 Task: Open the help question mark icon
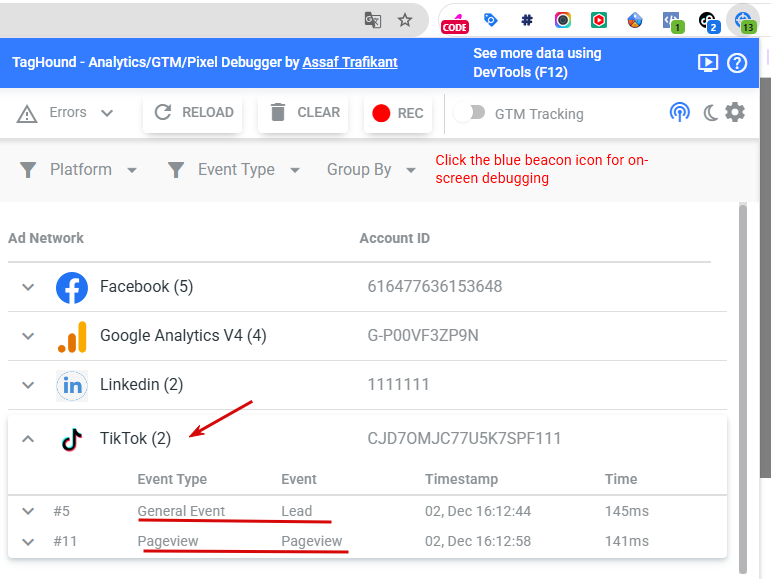(x=737, y=63)
